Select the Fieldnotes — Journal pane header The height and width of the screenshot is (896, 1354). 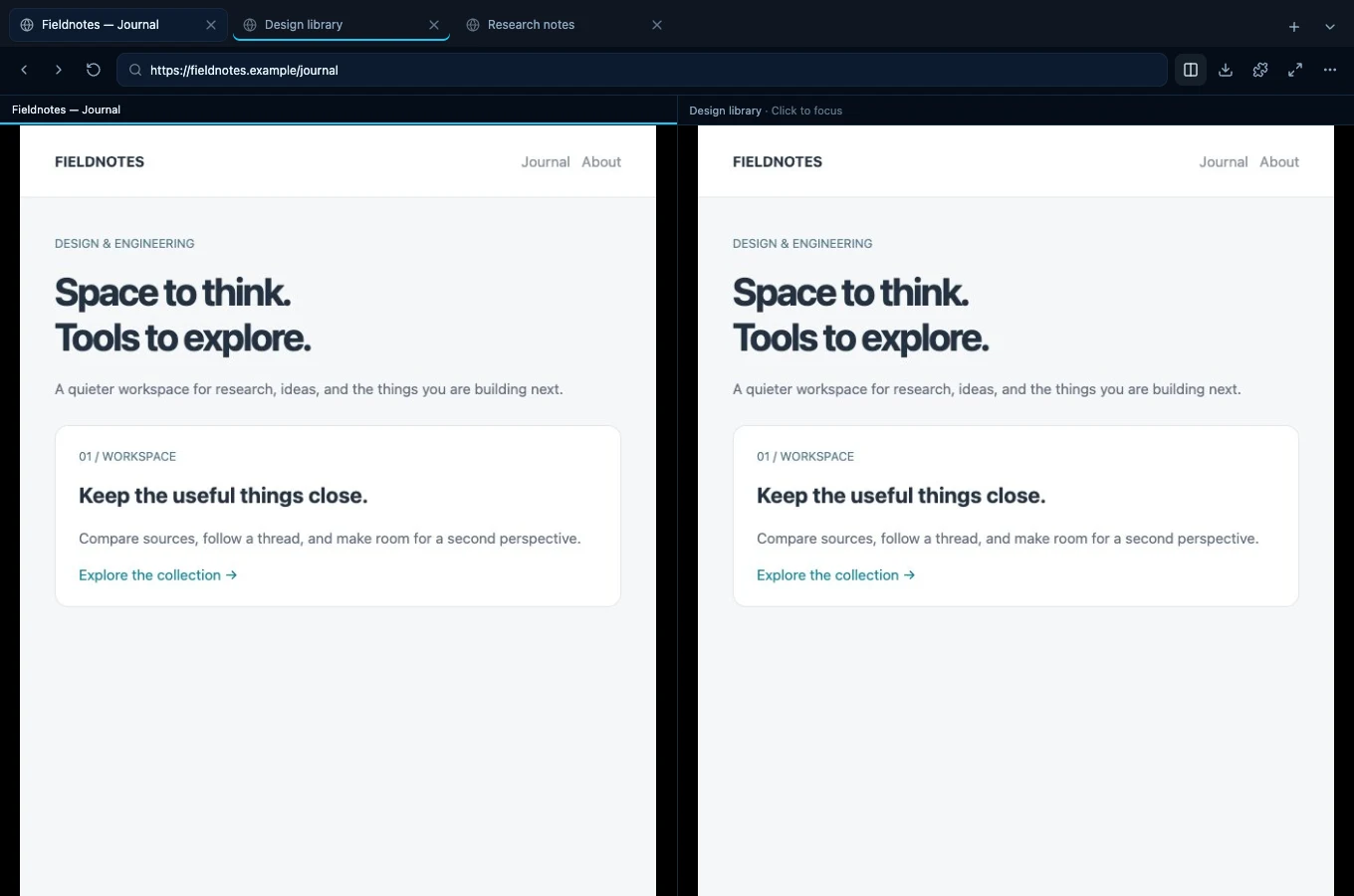point(338,111)
